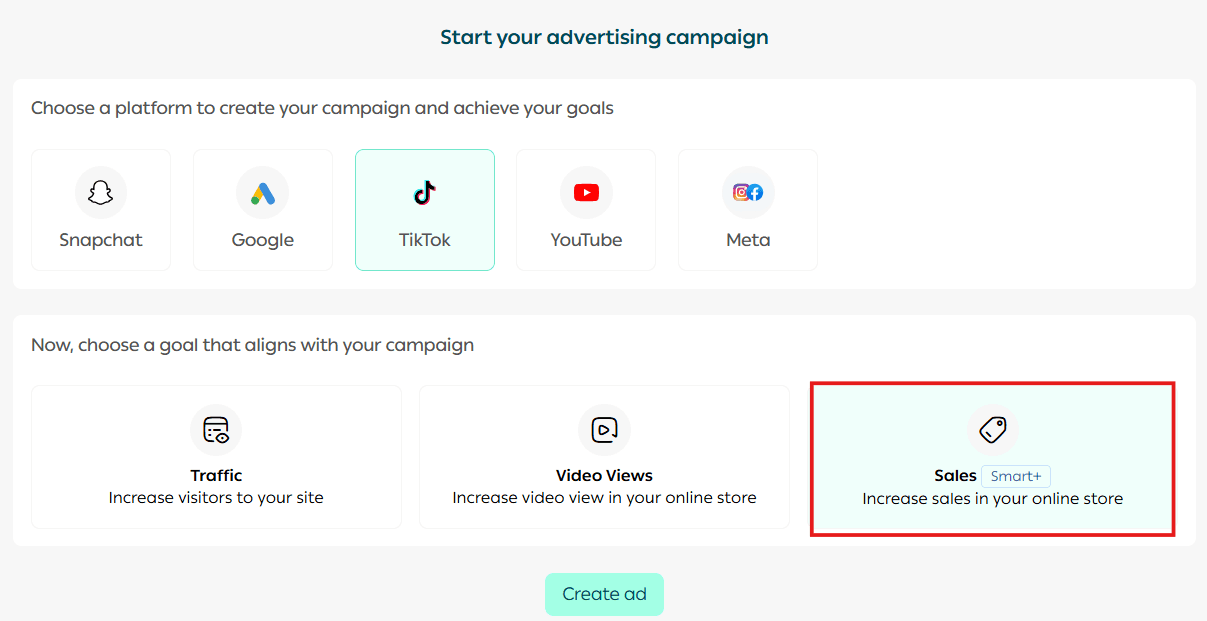Click the Meta Instagram-Facebook icon

748,193
